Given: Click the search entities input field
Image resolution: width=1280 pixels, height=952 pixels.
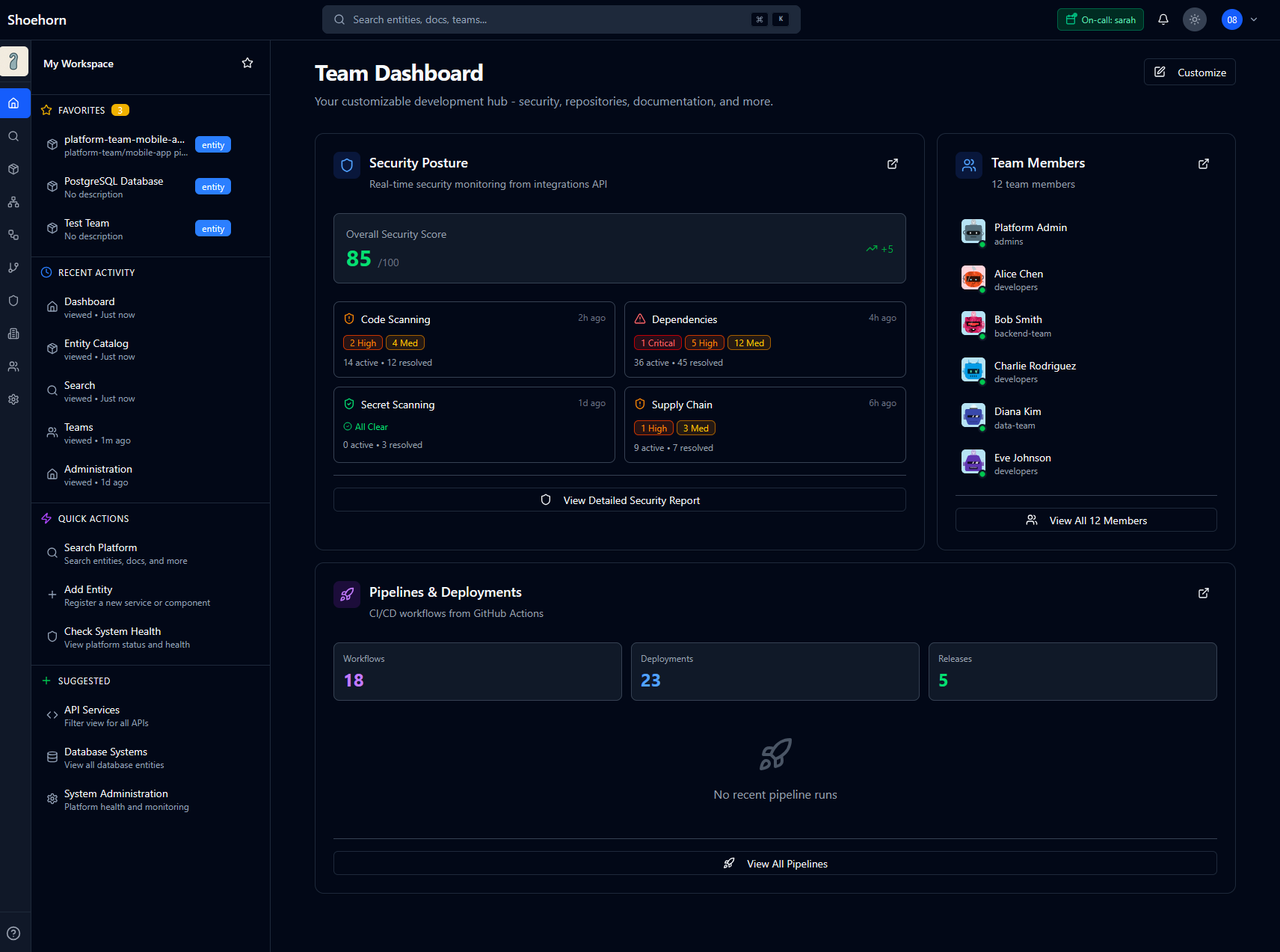Looking at the screenshot, I should point(561,19).
